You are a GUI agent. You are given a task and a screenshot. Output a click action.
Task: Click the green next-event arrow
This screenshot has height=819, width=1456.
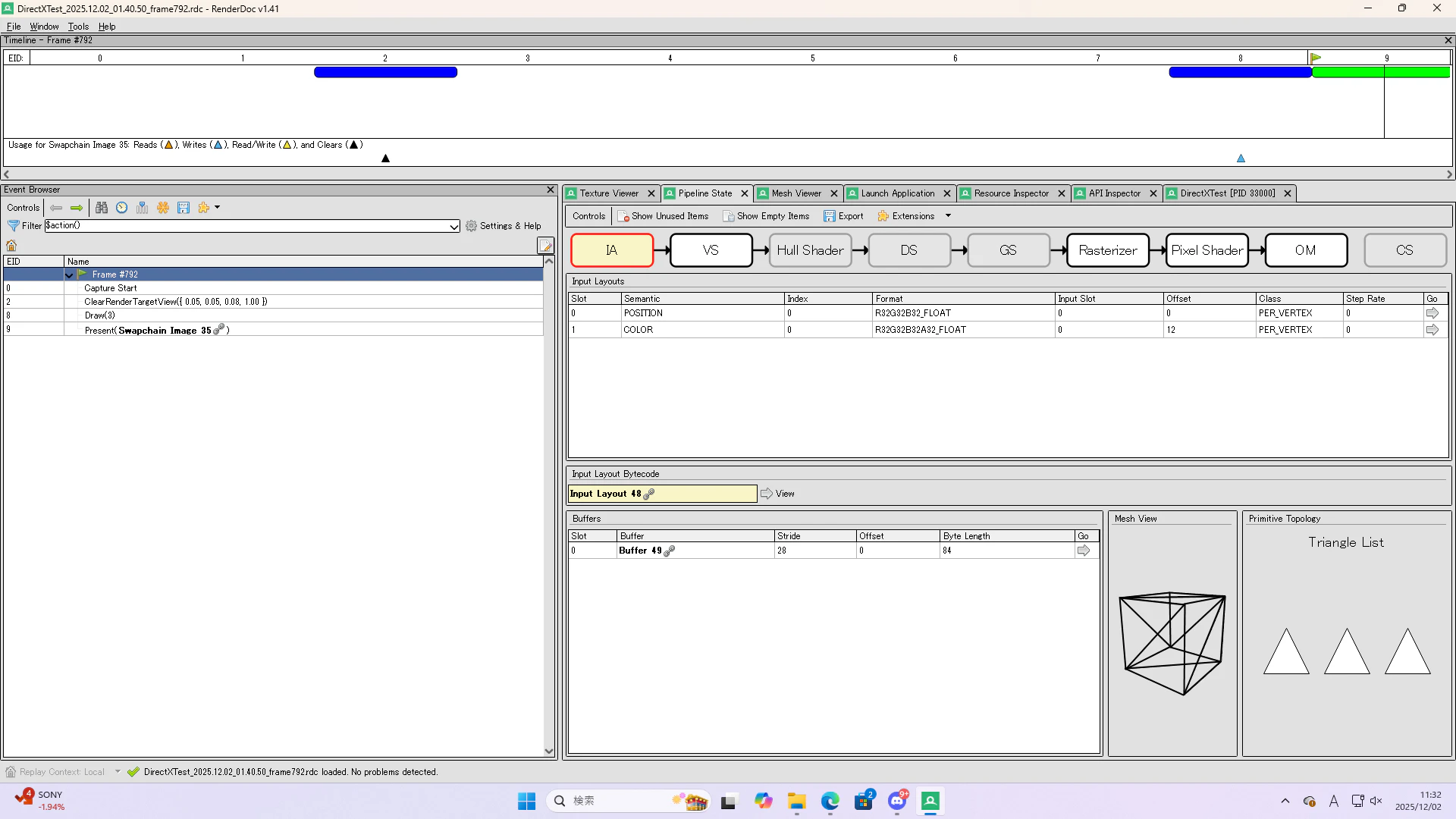77,208
